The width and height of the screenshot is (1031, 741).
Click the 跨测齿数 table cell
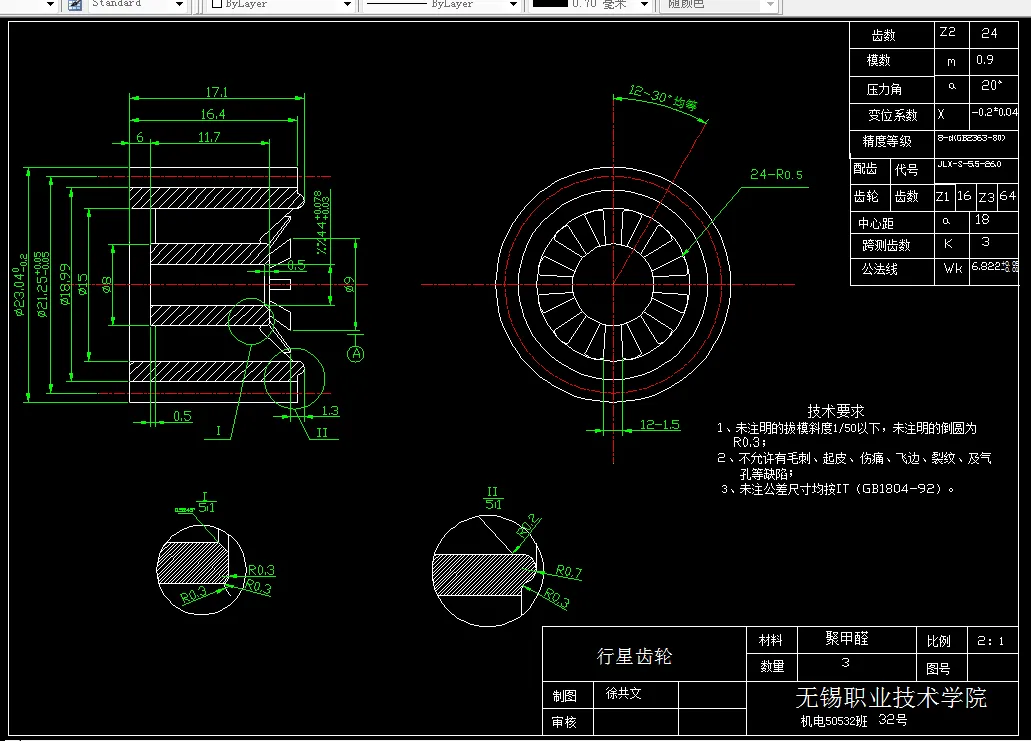point(892,245)
